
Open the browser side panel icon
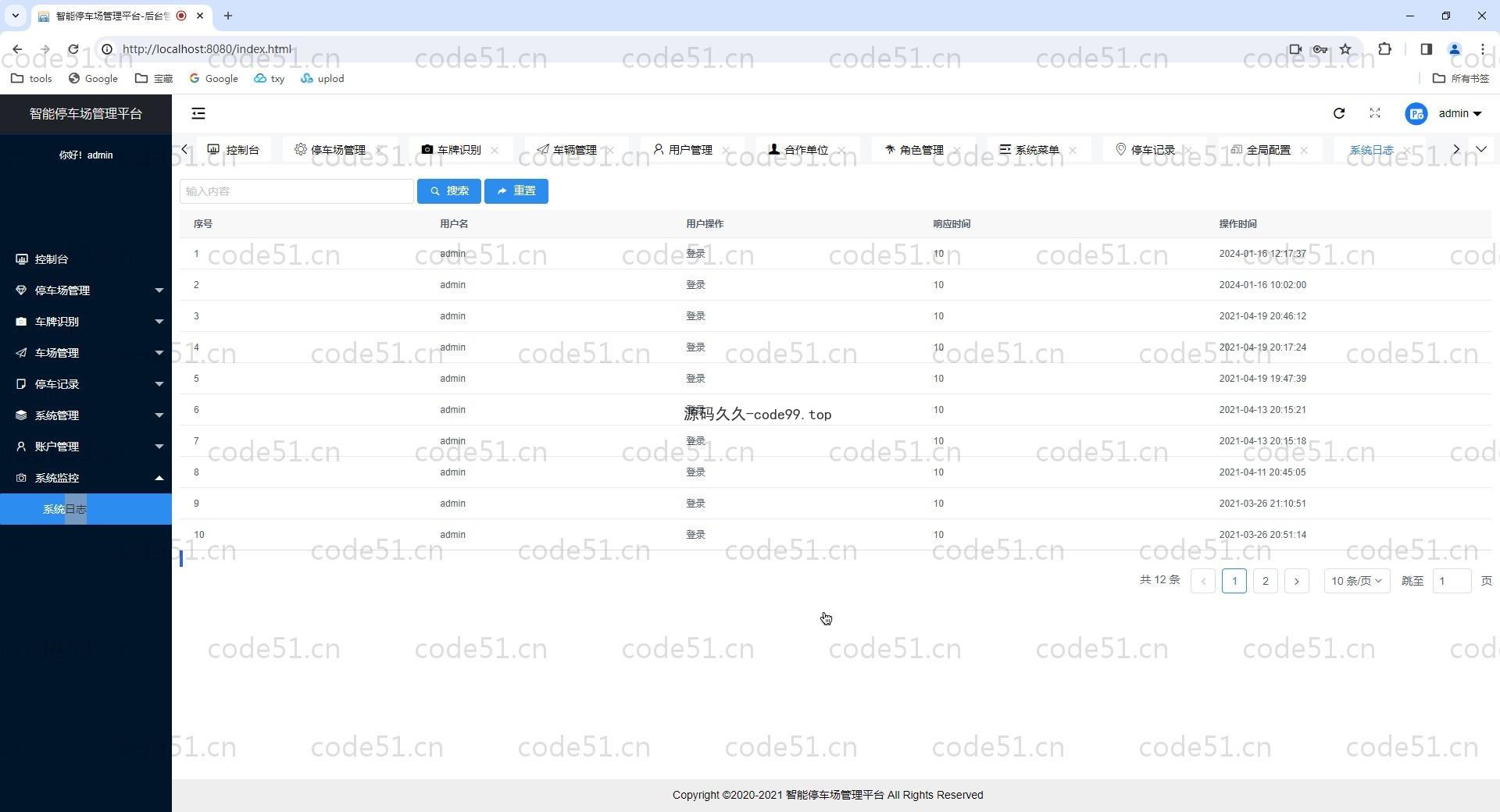1426,49
